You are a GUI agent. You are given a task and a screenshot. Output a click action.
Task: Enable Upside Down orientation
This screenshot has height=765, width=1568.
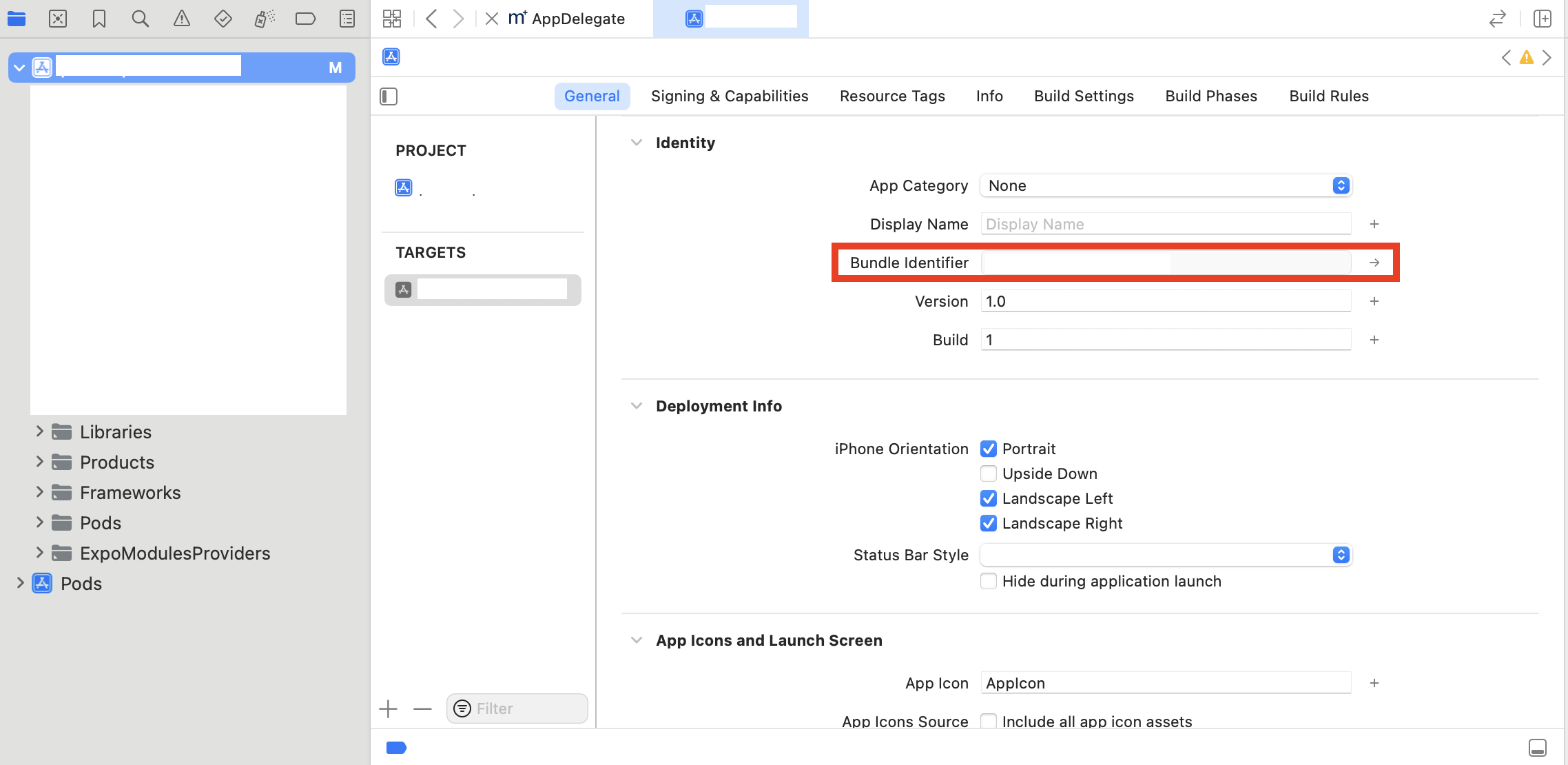click(989, 473)
